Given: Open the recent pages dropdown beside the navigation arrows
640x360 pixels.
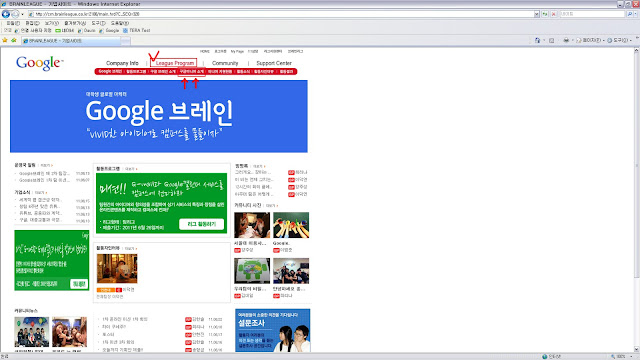Looking at the screenshot, I should [22, 14].
